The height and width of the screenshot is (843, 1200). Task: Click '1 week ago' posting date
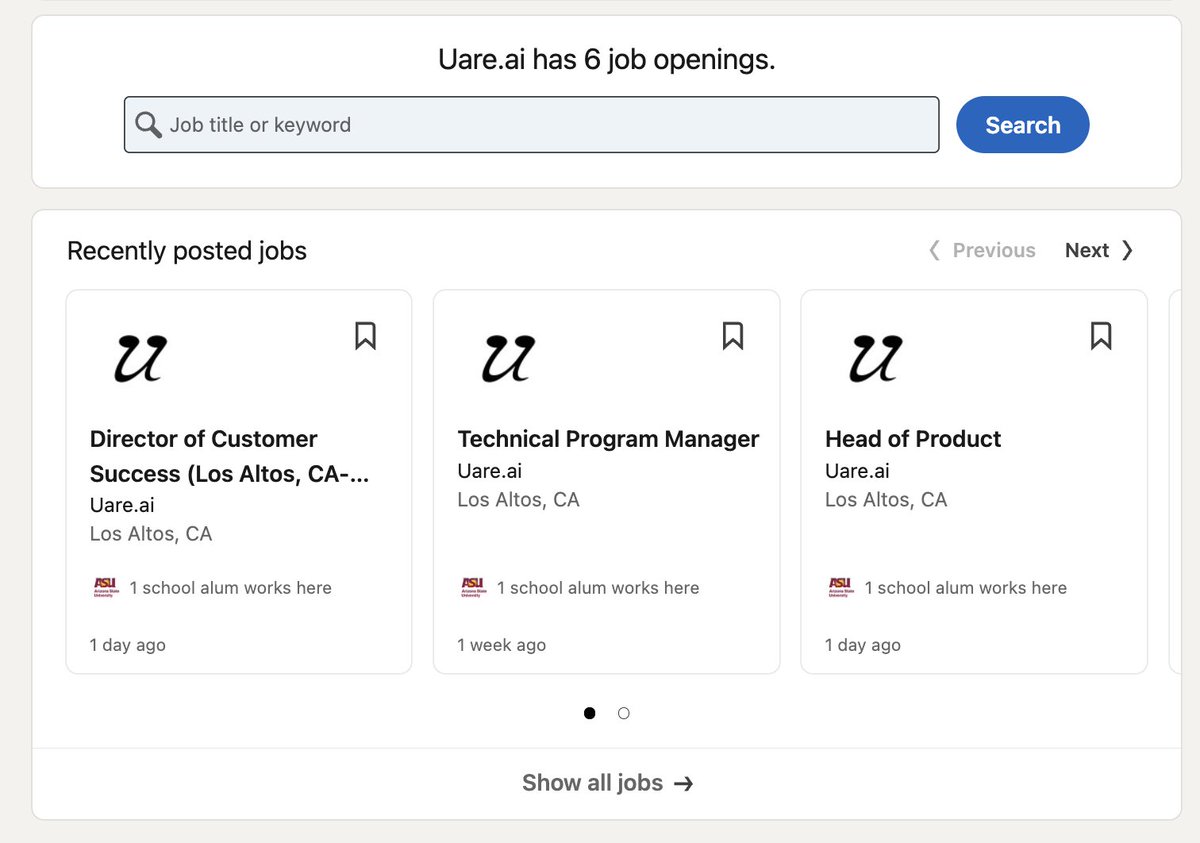pos(502,645)
